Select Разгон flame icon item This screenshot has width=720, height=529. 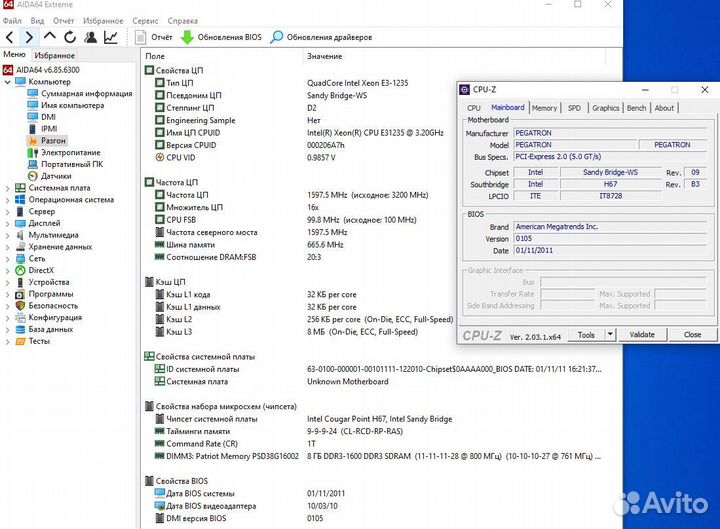point(33,141)
